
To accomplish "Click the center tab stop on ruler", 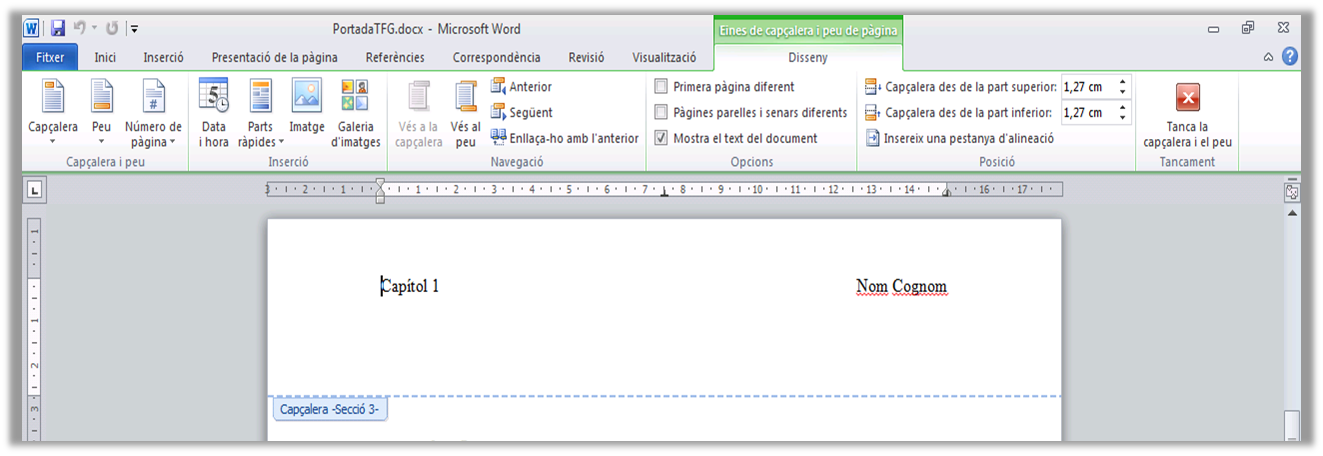I will coord(664,192).
